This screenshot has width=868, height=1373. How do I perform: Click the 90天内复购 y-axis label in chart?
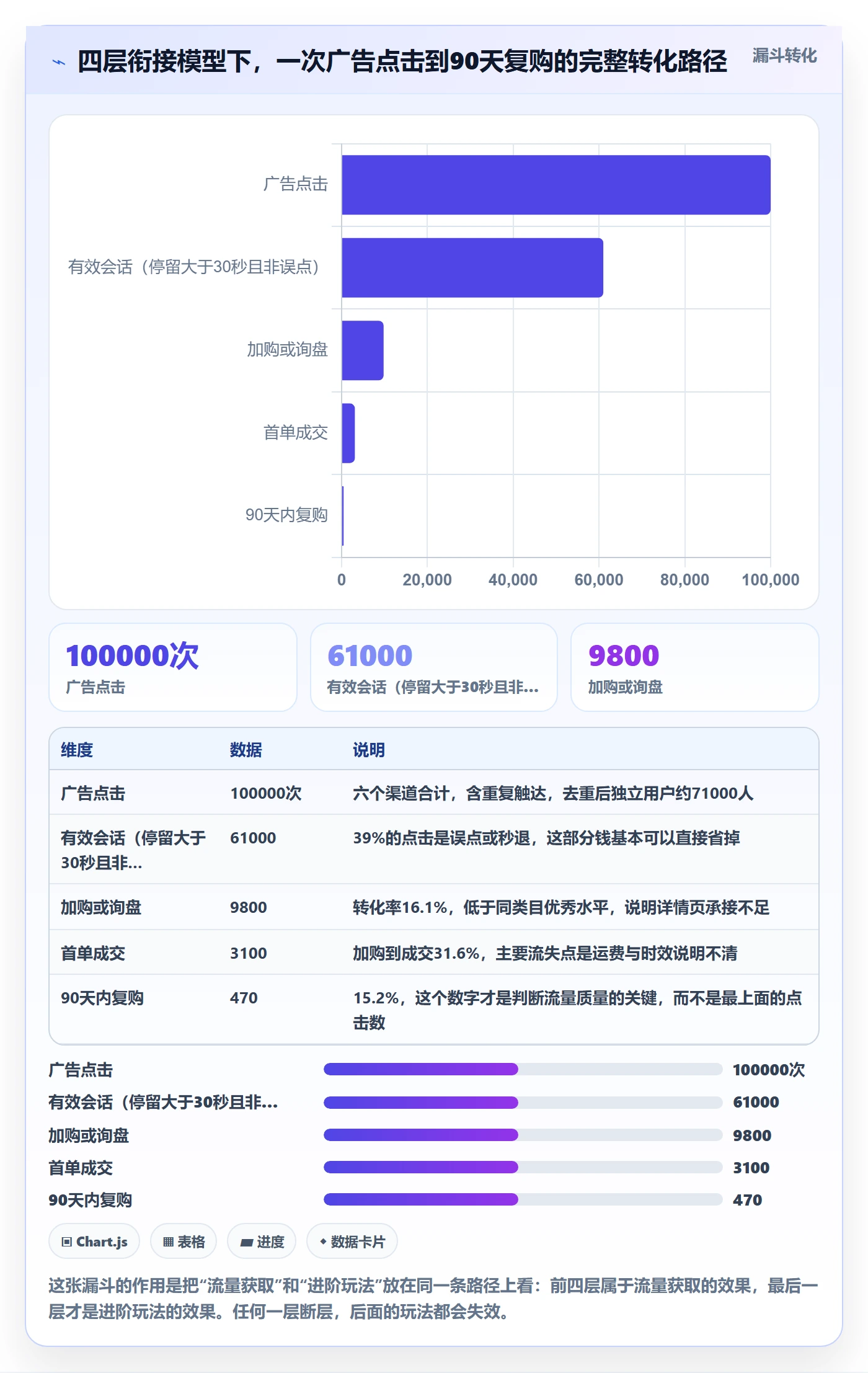[286, 515]
